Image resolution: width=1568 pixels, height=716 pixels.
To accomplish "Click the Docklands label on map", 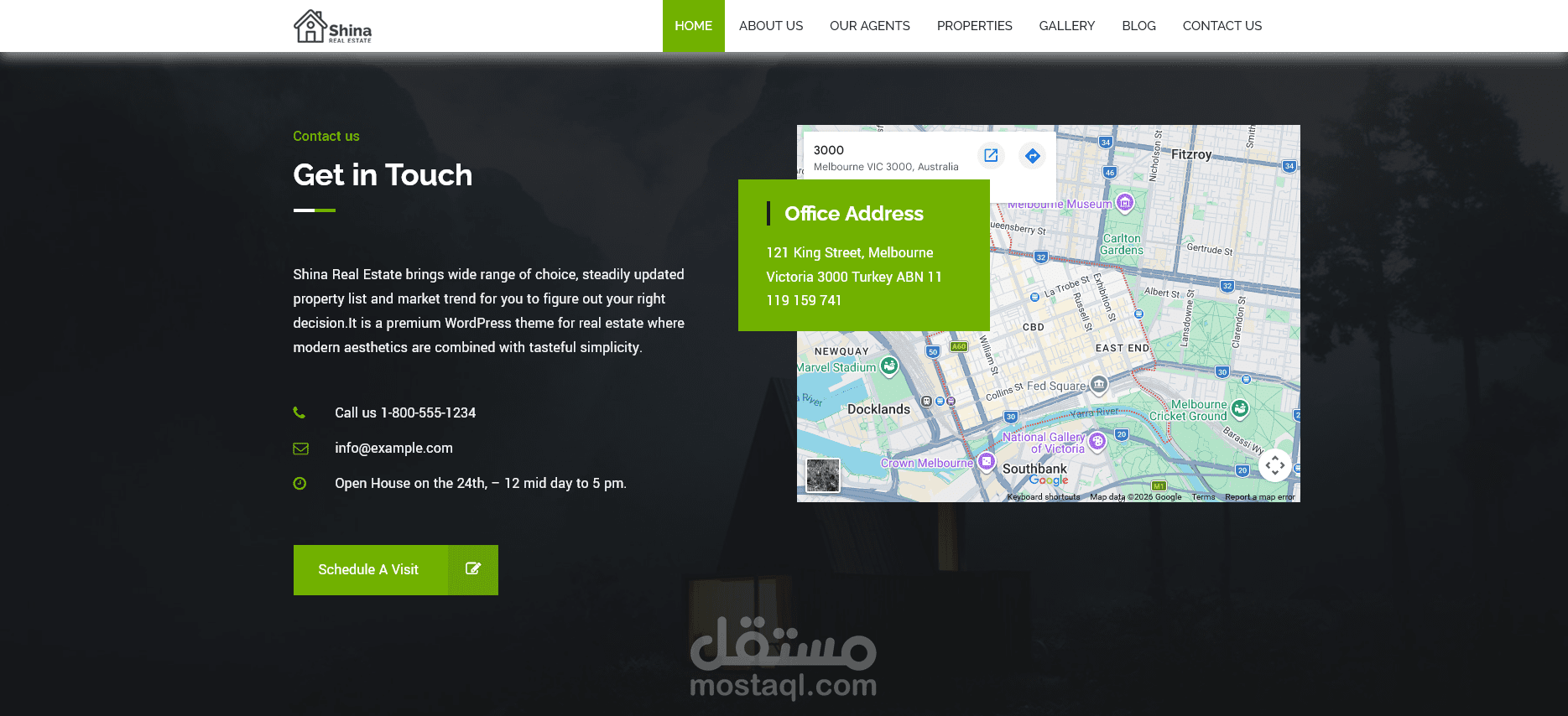I will point(878,409).
